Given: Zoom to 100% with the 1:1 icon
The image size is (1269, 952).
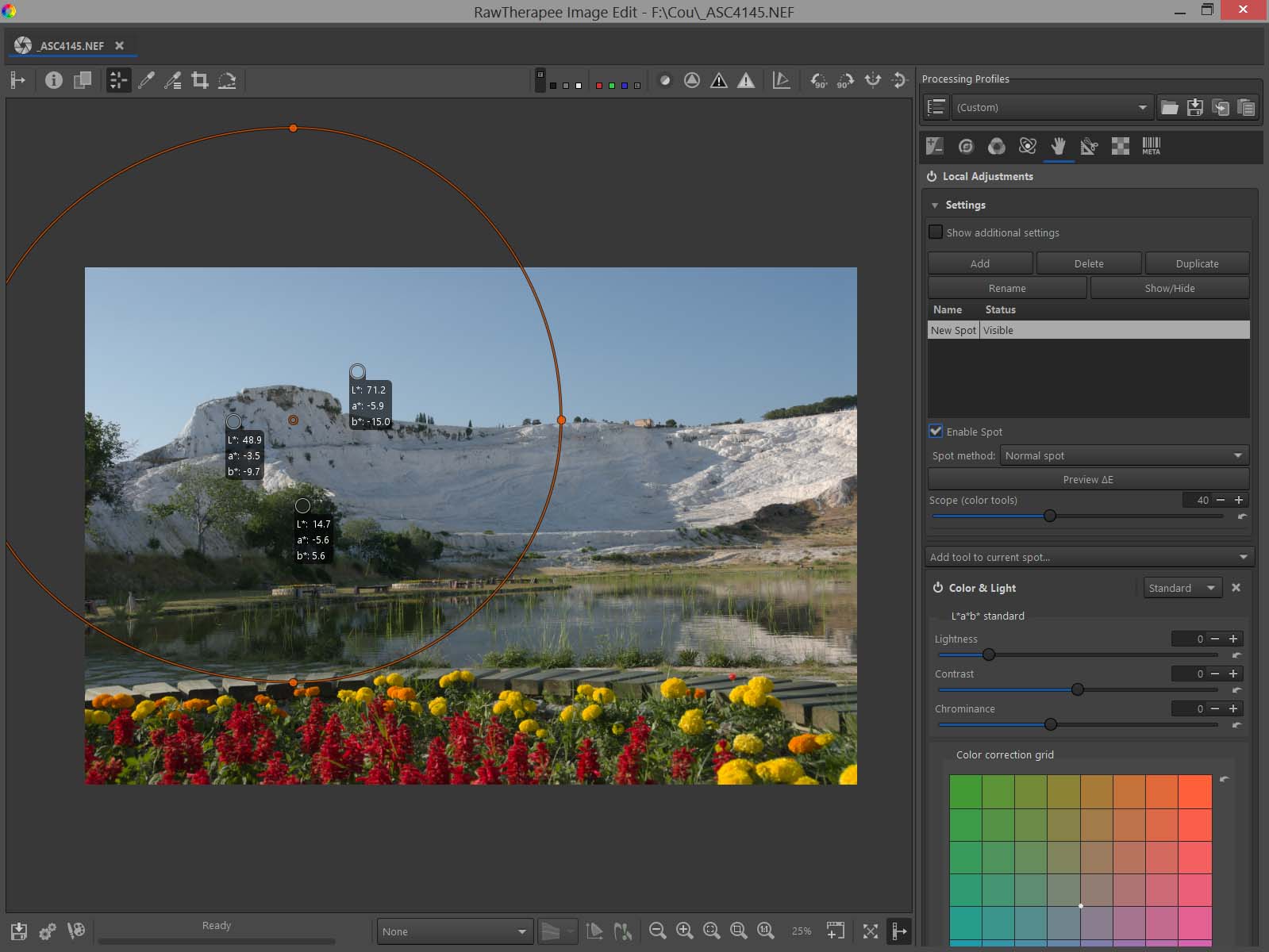Looking at the screenshot, I should coord(766,931).
